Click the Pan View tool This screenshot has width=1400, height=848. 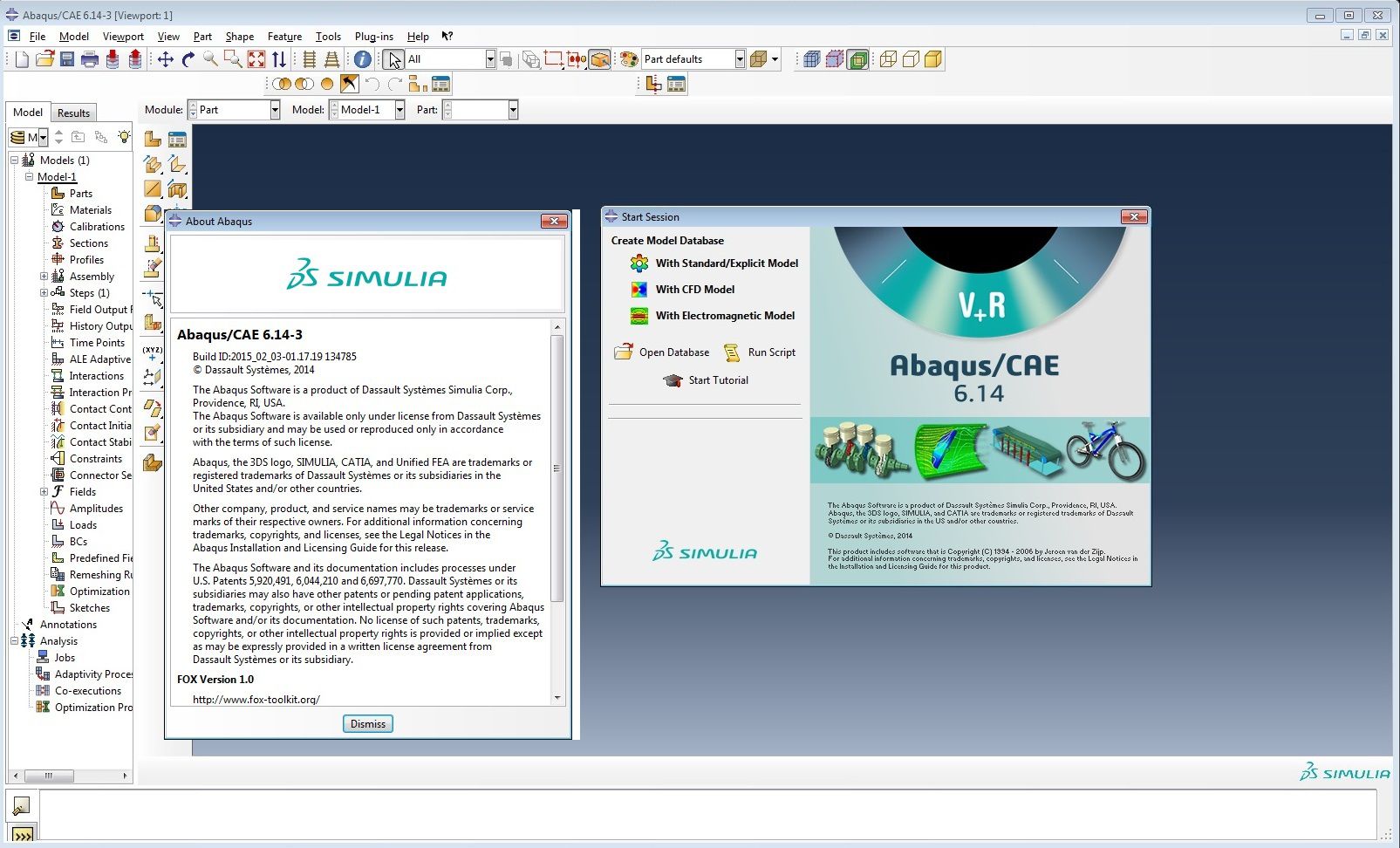[x=165, y=59]
